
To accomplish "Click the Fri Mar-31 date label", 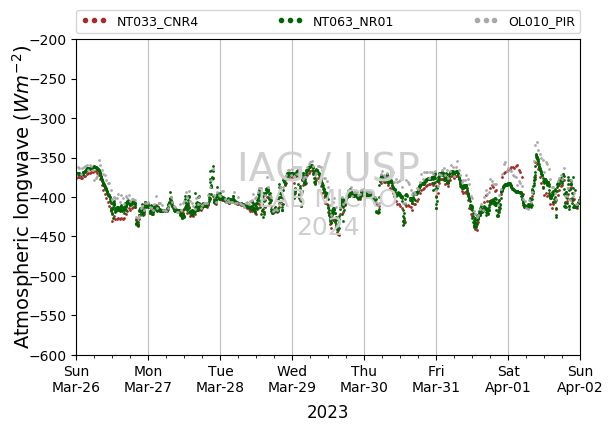I will (x=436, y=379).
